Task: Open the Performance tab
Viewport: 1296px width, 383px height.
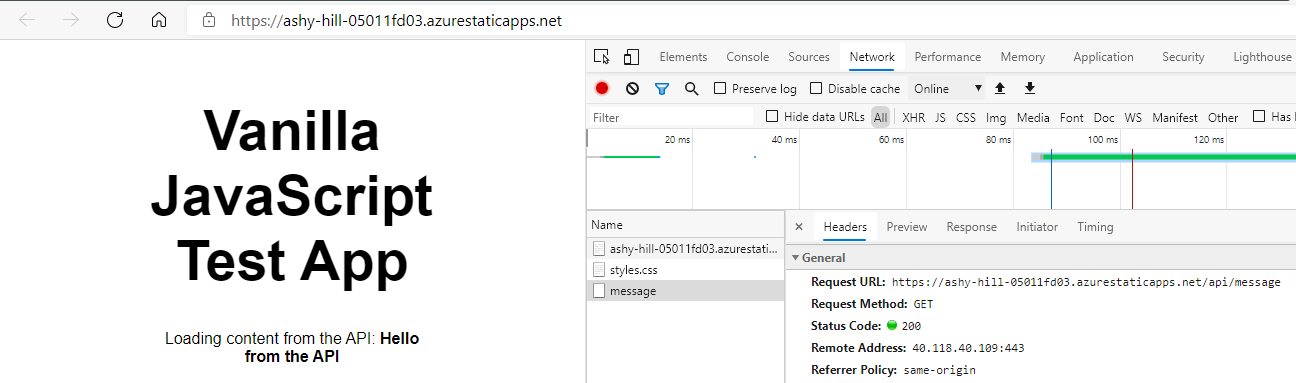Action: point(948,57)
